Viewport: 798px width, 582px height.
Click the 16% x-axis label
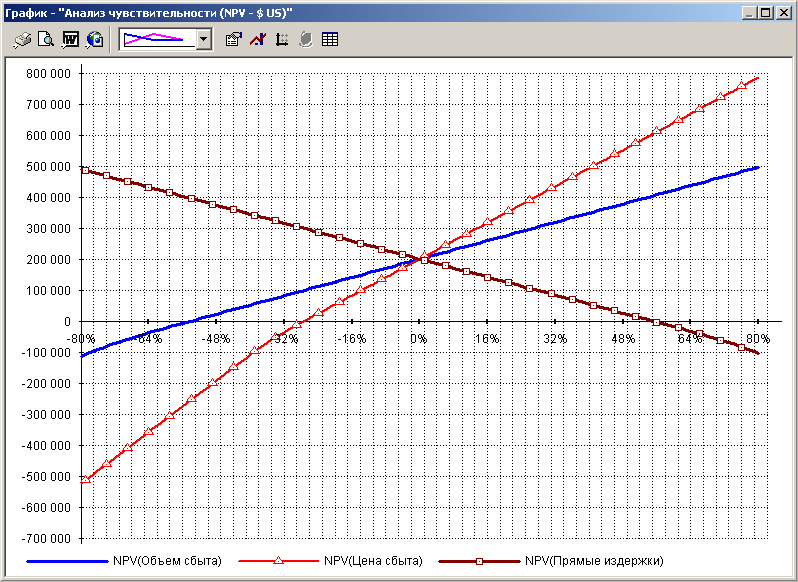coord(487,339)
